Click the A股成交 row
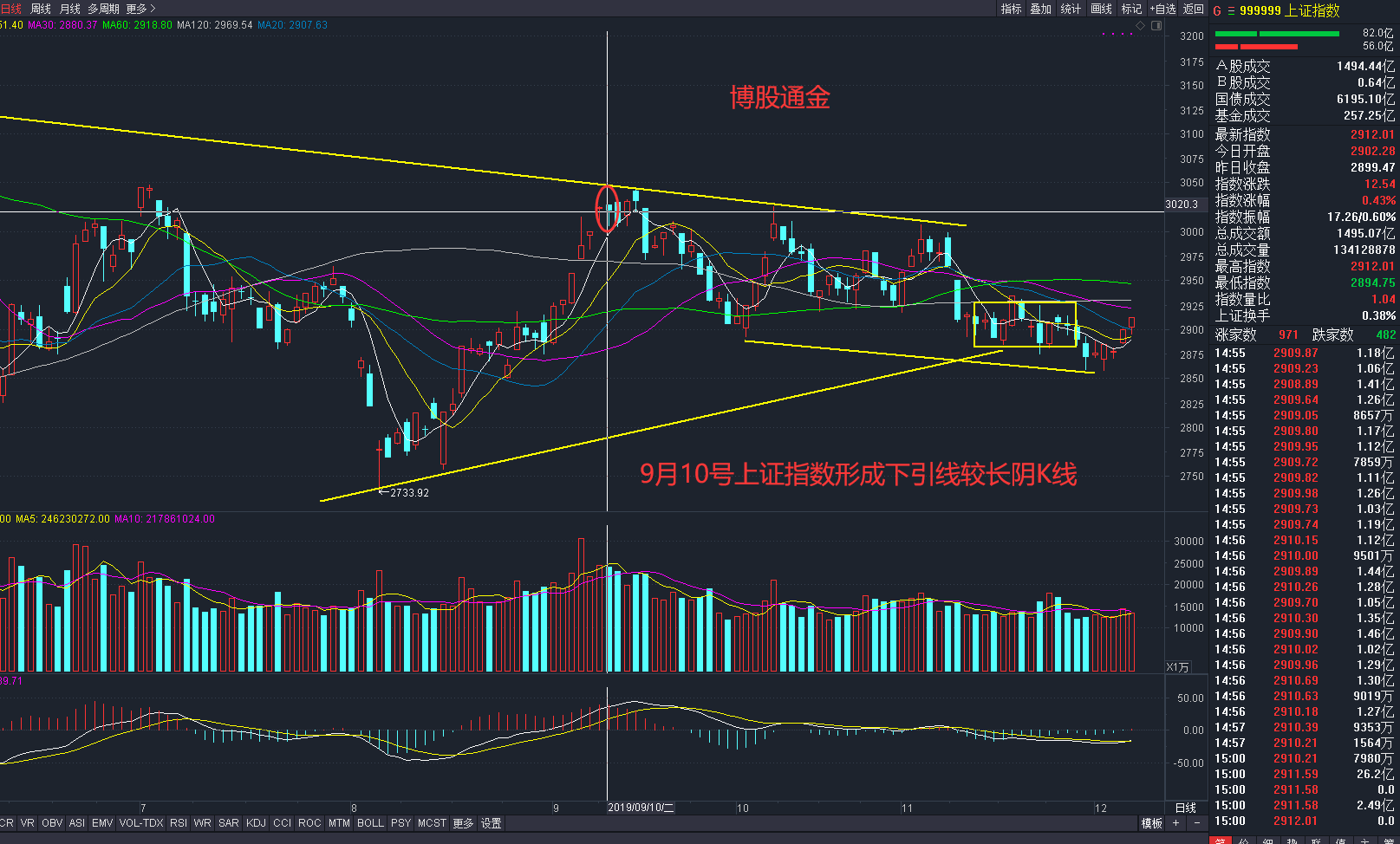 click(x=1305, y=66)
